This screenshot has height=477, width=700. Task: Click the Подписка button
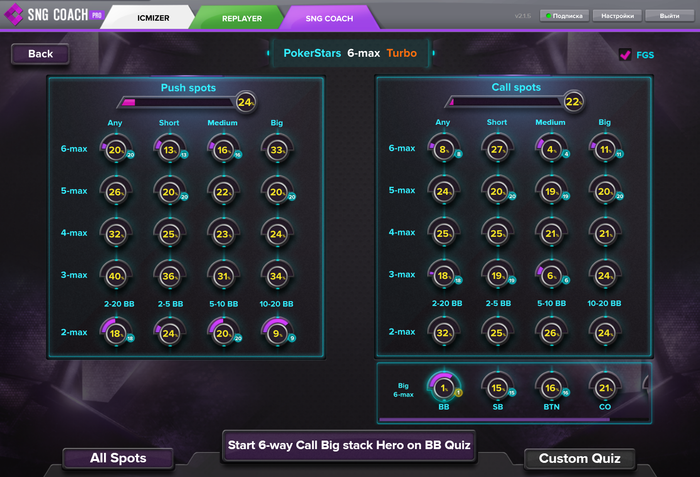(x=564, y=16)
